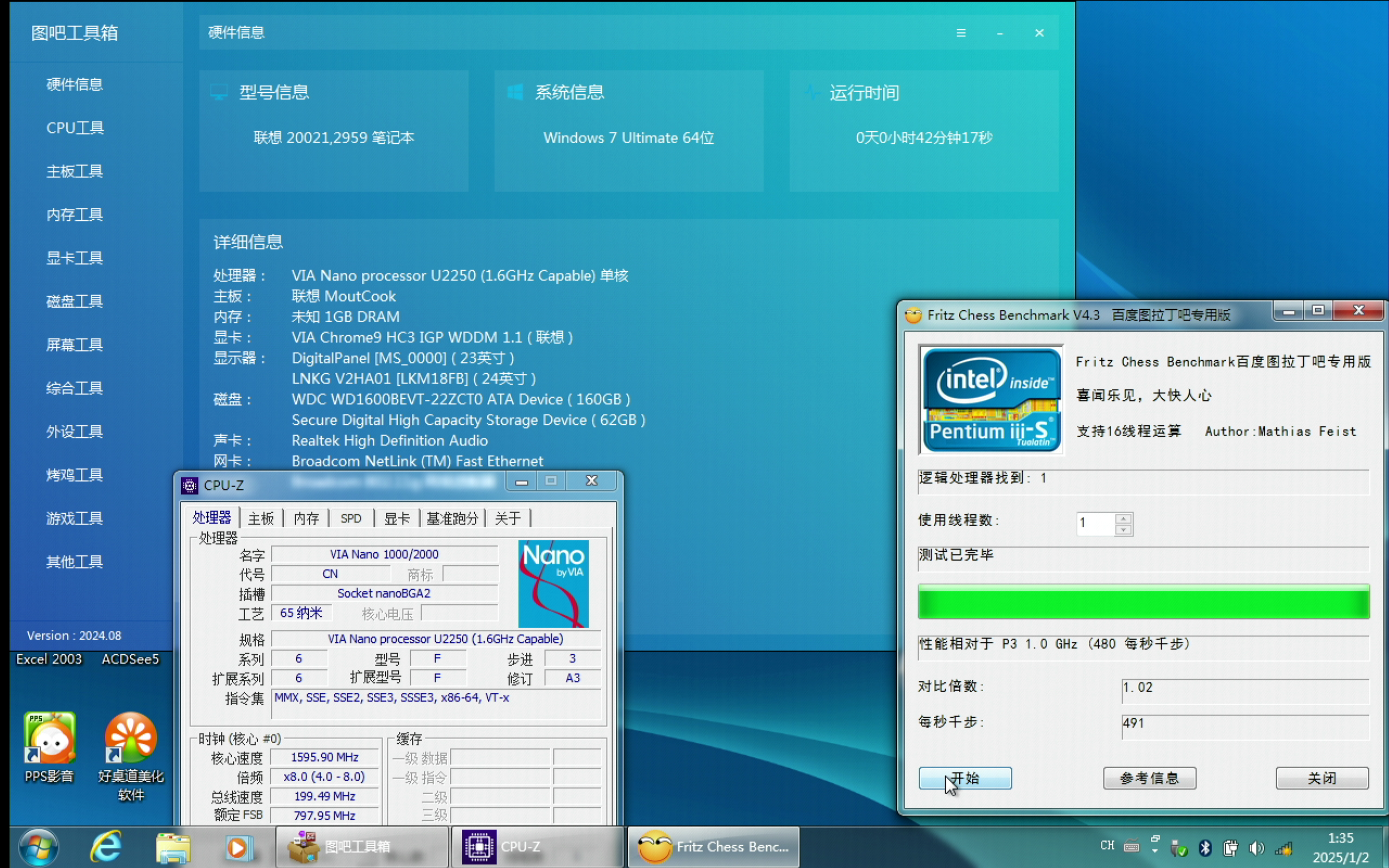The height and width of the screenshot is (868, 1389).
Task: Open Windows Explorer folder on taskbar
Action: [x=173, y=847]
